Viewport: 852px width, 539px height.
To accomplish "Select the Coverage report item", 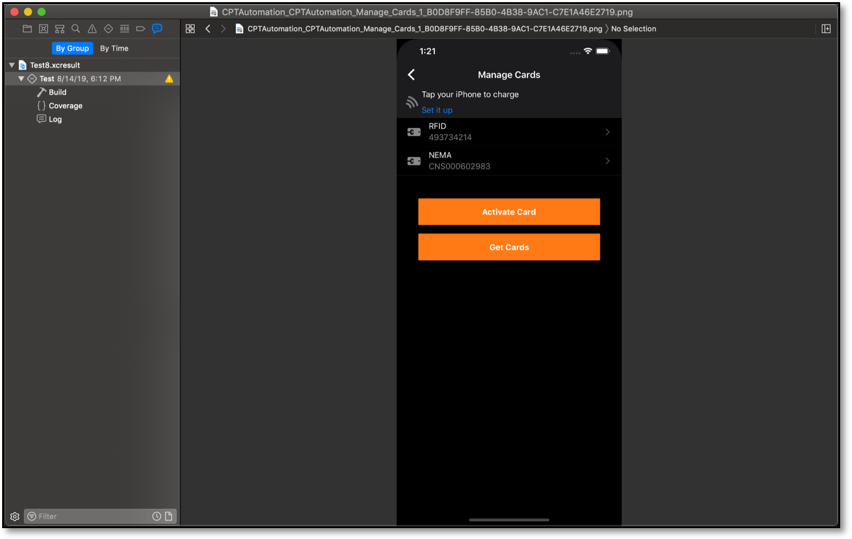I will (x=65, y=106).
